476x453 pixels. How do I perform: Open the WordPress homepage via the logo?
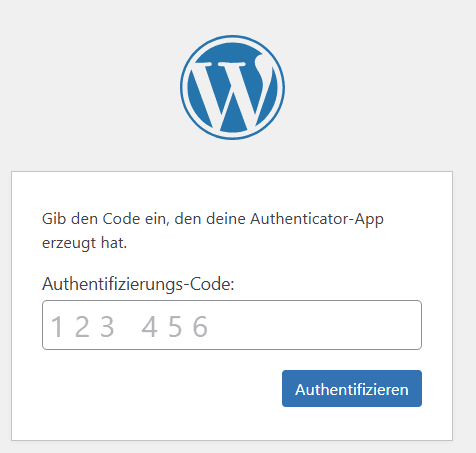(232, 87)
